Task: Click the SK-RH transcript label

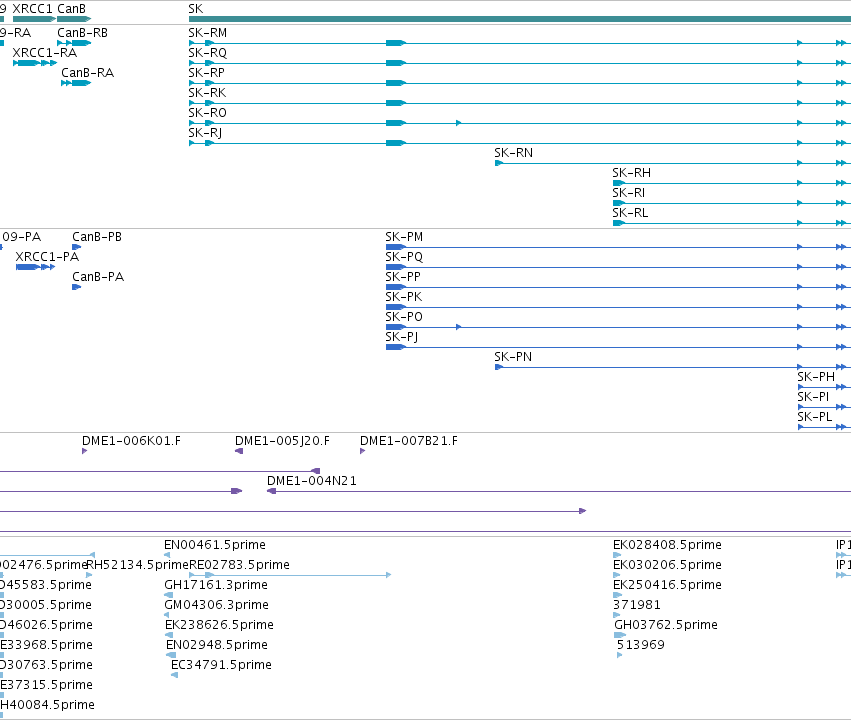Action: click(x=631, y=173)
